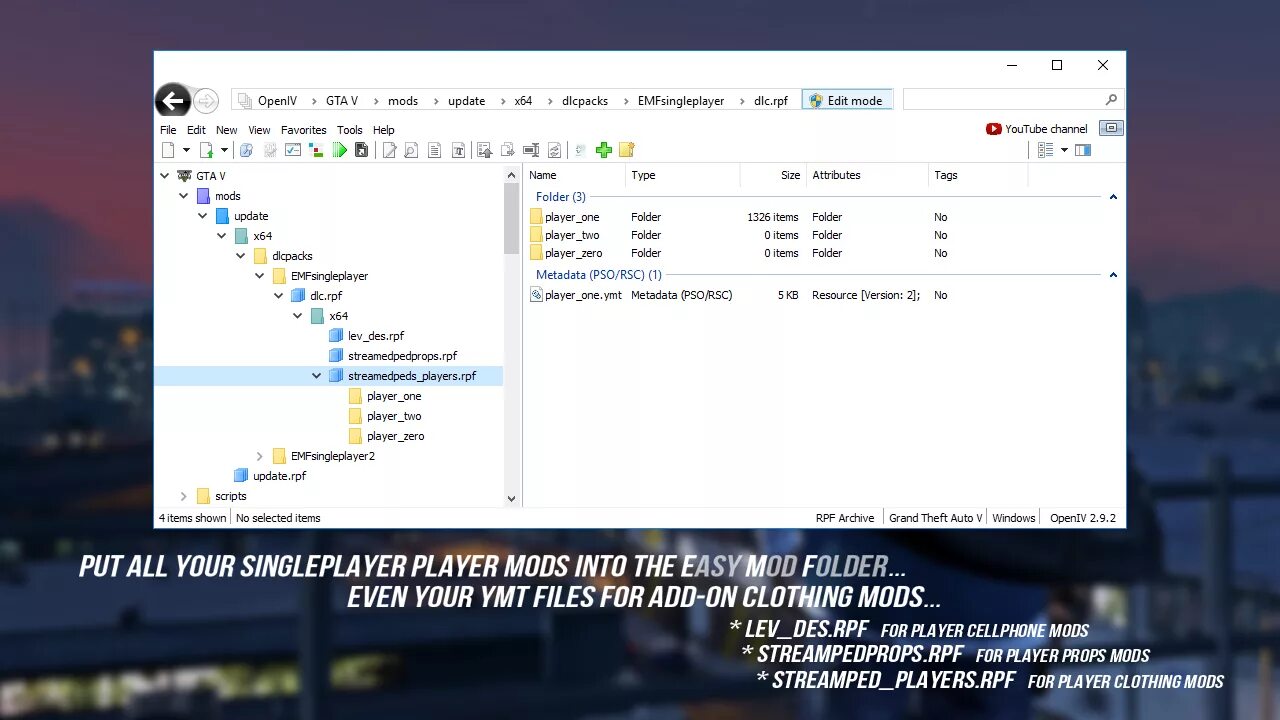Click the green play arrow icon

click(340, 150)
